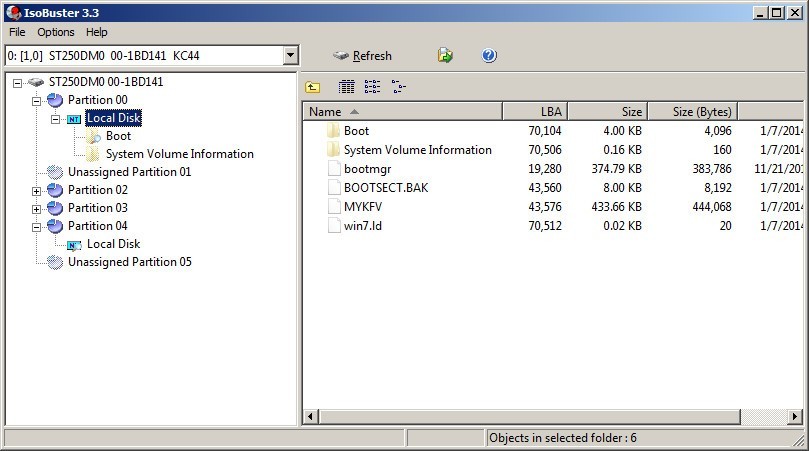Open the File menu
Image resolution: width=809 pixels, height=451 pixels.
(x=17, y=32)
